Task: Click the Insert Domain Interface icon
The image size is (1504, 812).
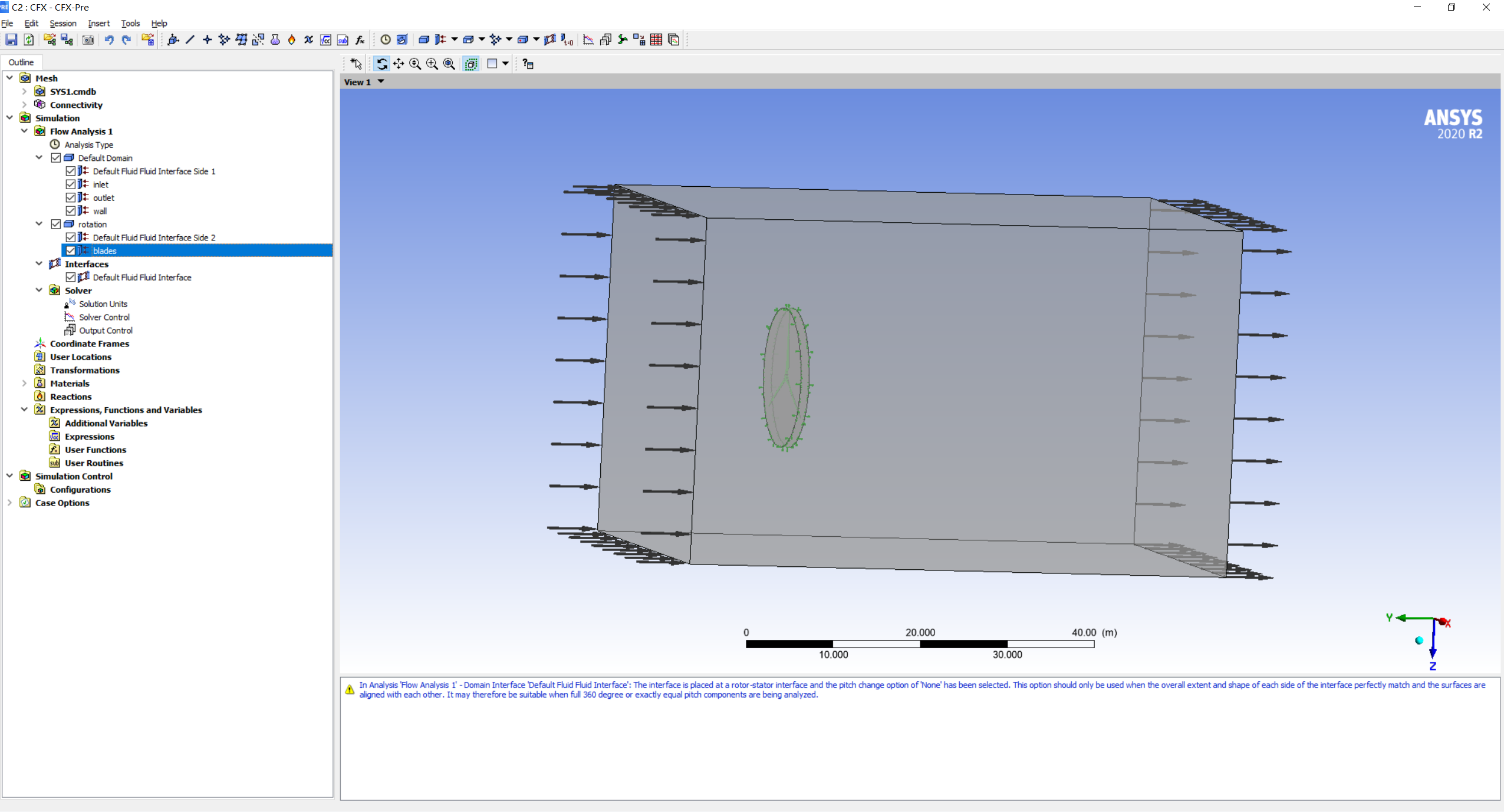Action: click(x=549, y=39)
